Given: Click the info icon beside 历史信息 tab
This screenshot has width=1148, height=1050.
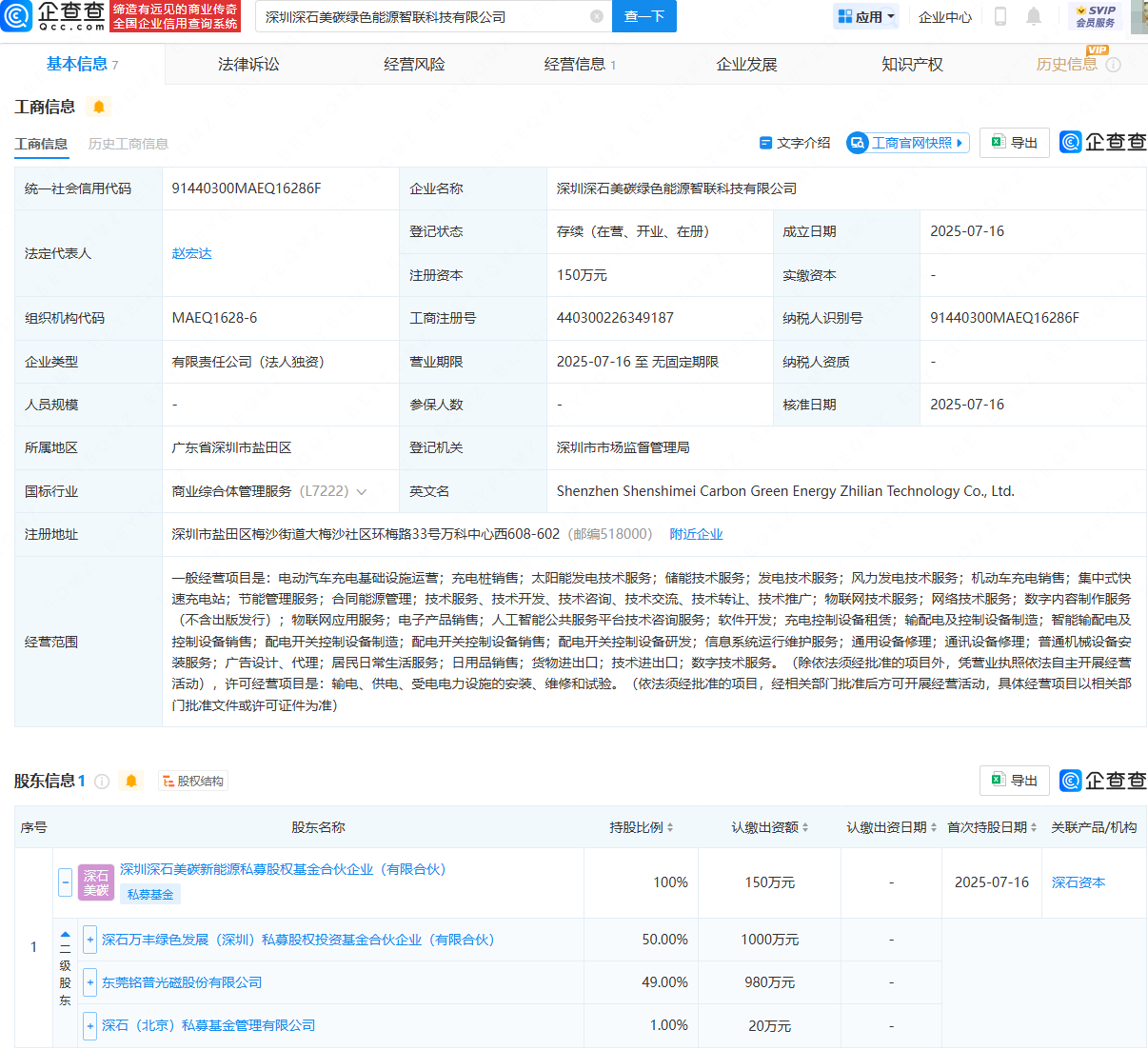Looking at the screenshot, I should click(x=1114, y=65).
